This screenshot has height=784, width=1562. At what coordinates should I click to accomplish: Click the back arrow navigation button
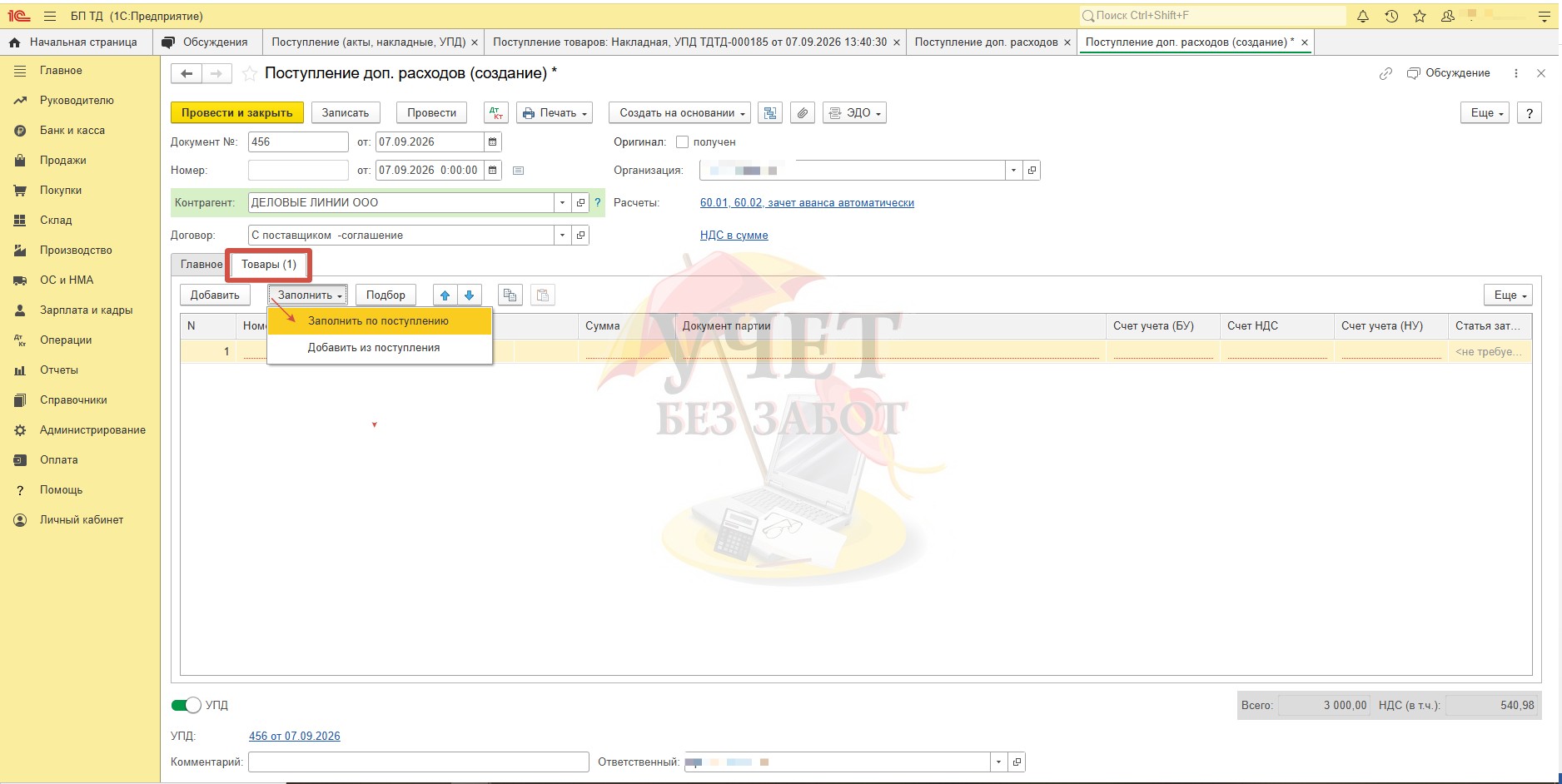(x=187, y=74)
